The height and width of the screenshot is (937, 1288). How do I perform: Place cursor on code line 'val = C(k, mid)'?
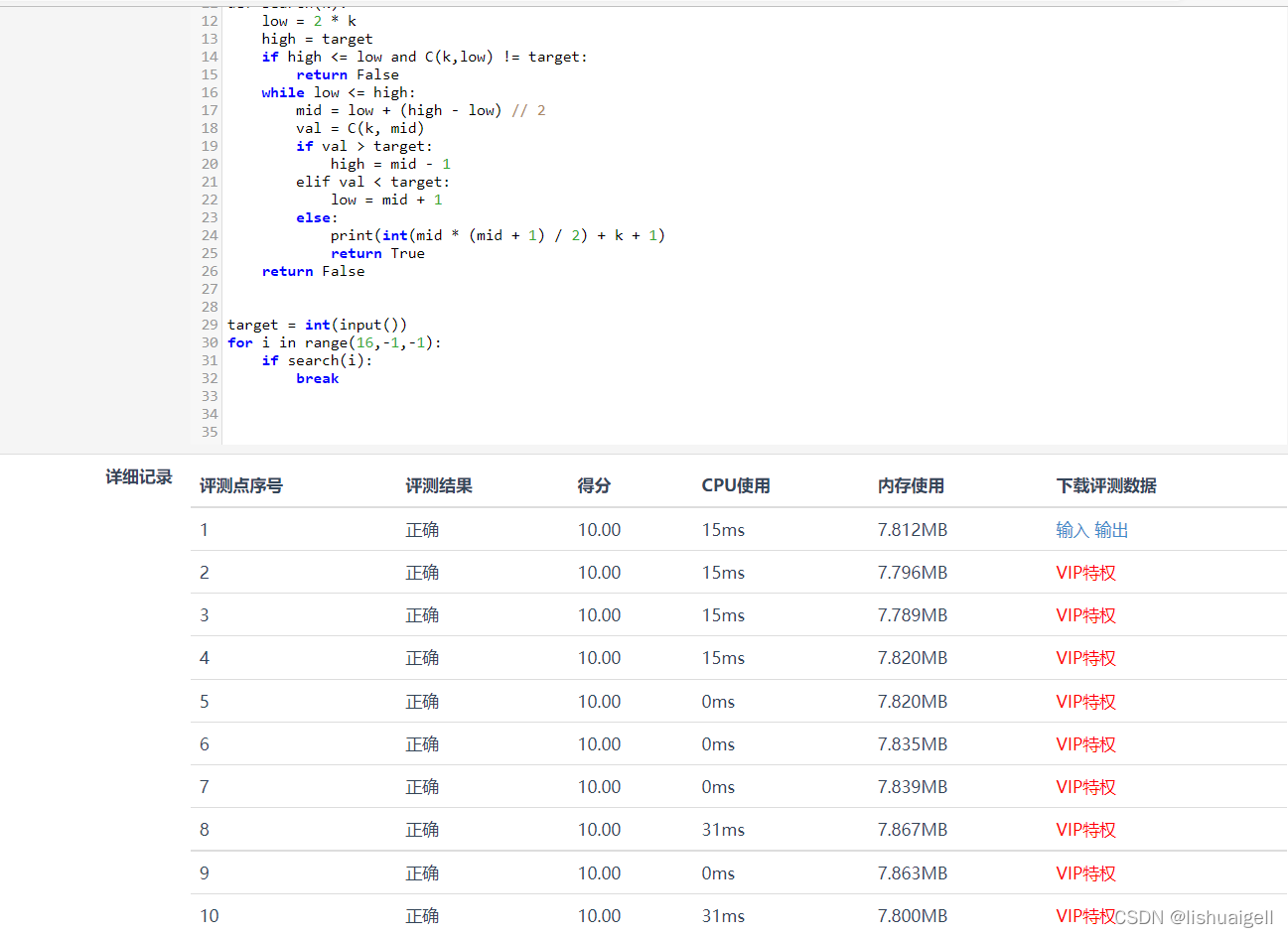359,128
